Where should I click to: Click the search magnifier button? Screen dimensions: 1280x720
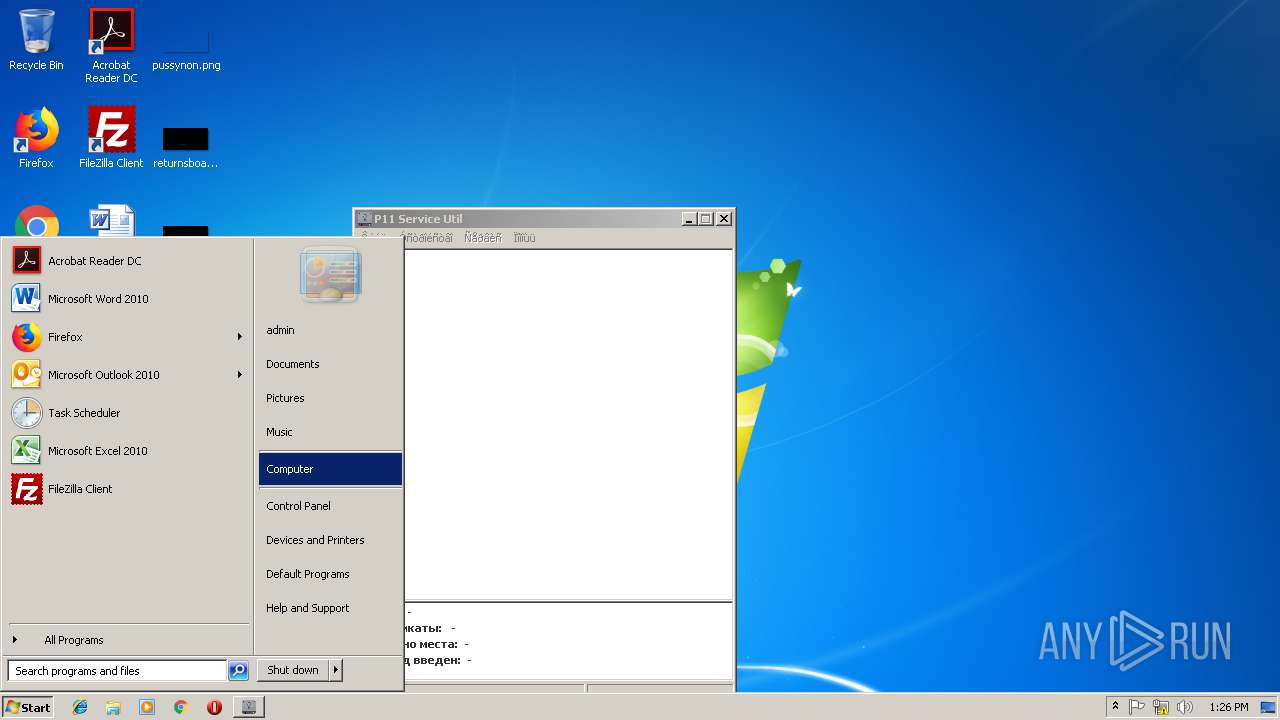tap(238, 671)
